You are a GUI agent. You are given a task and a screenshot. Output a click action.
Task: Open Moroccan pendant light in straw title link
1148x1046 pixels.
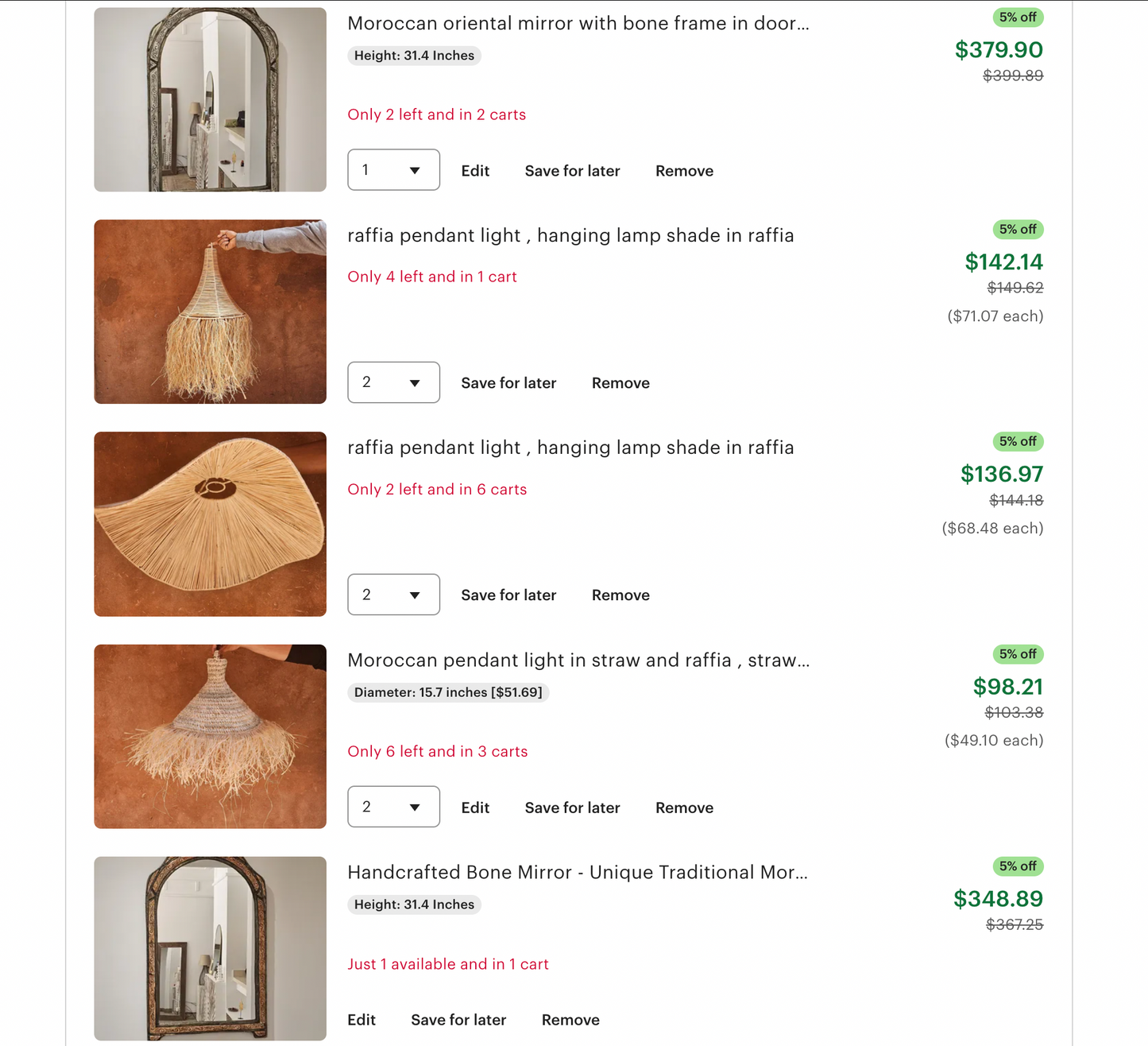578,660
